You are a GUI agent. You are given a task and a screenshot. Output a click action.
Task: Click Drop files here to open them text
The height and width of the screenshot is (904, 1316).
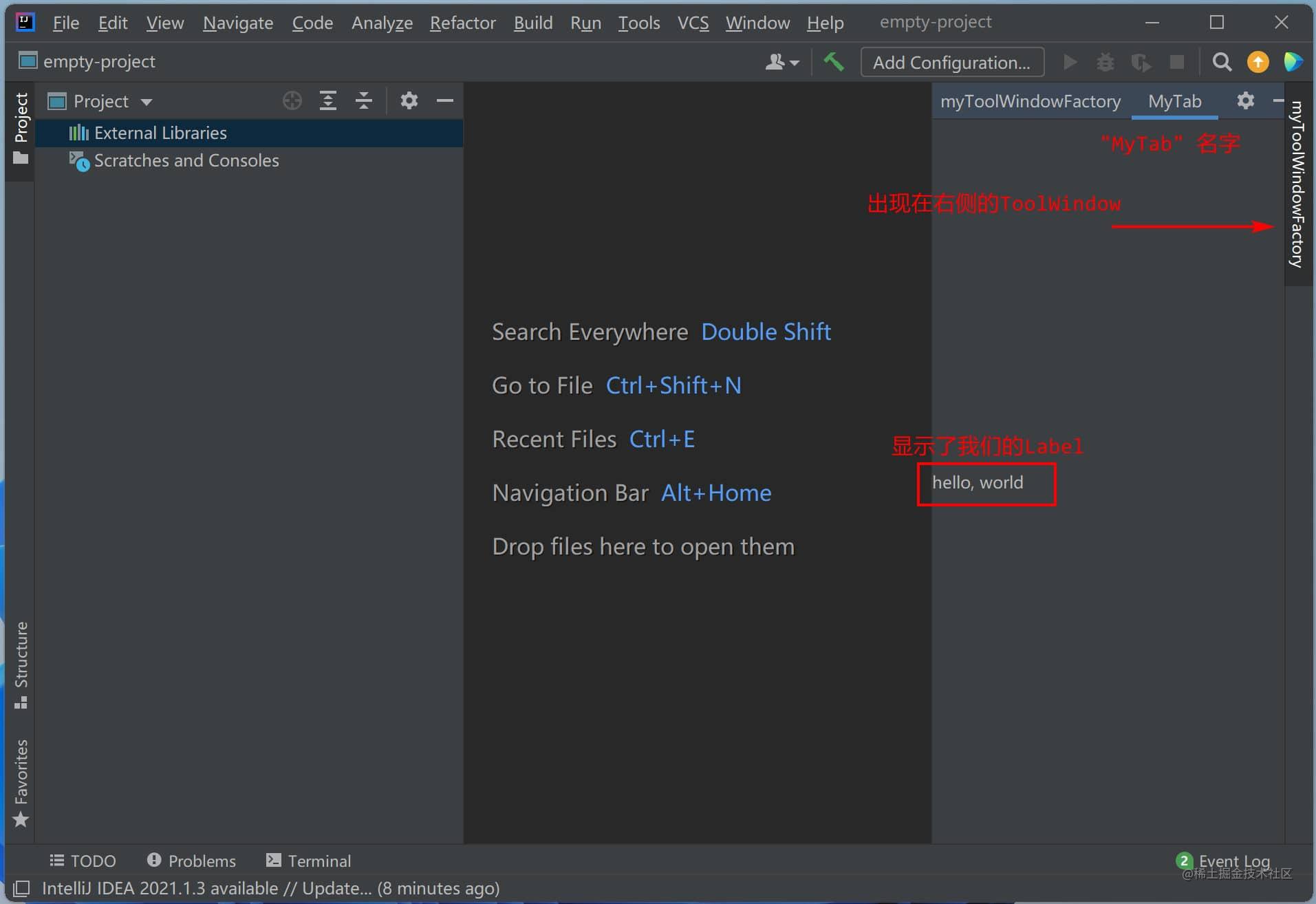point(643,546)
